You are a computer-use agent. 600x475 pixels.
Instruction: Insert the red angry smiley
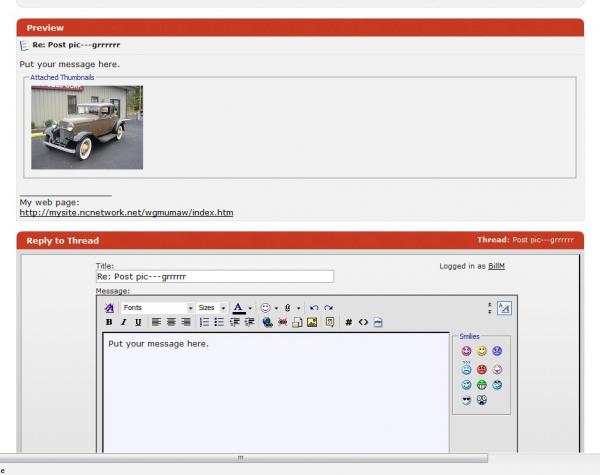click(481, 369)
